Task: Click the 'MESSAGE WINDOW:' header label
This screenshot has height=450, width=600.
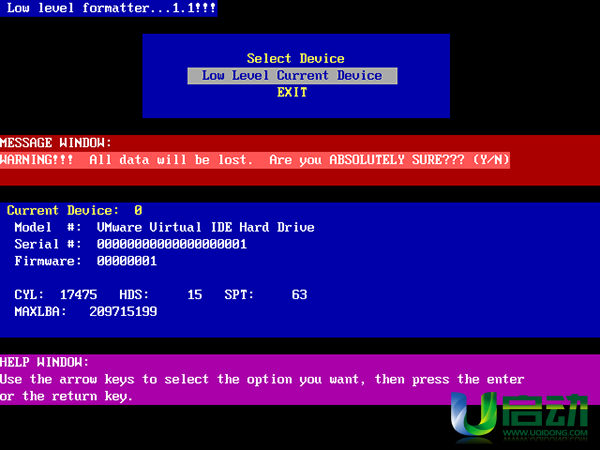Action: point(56,143)
